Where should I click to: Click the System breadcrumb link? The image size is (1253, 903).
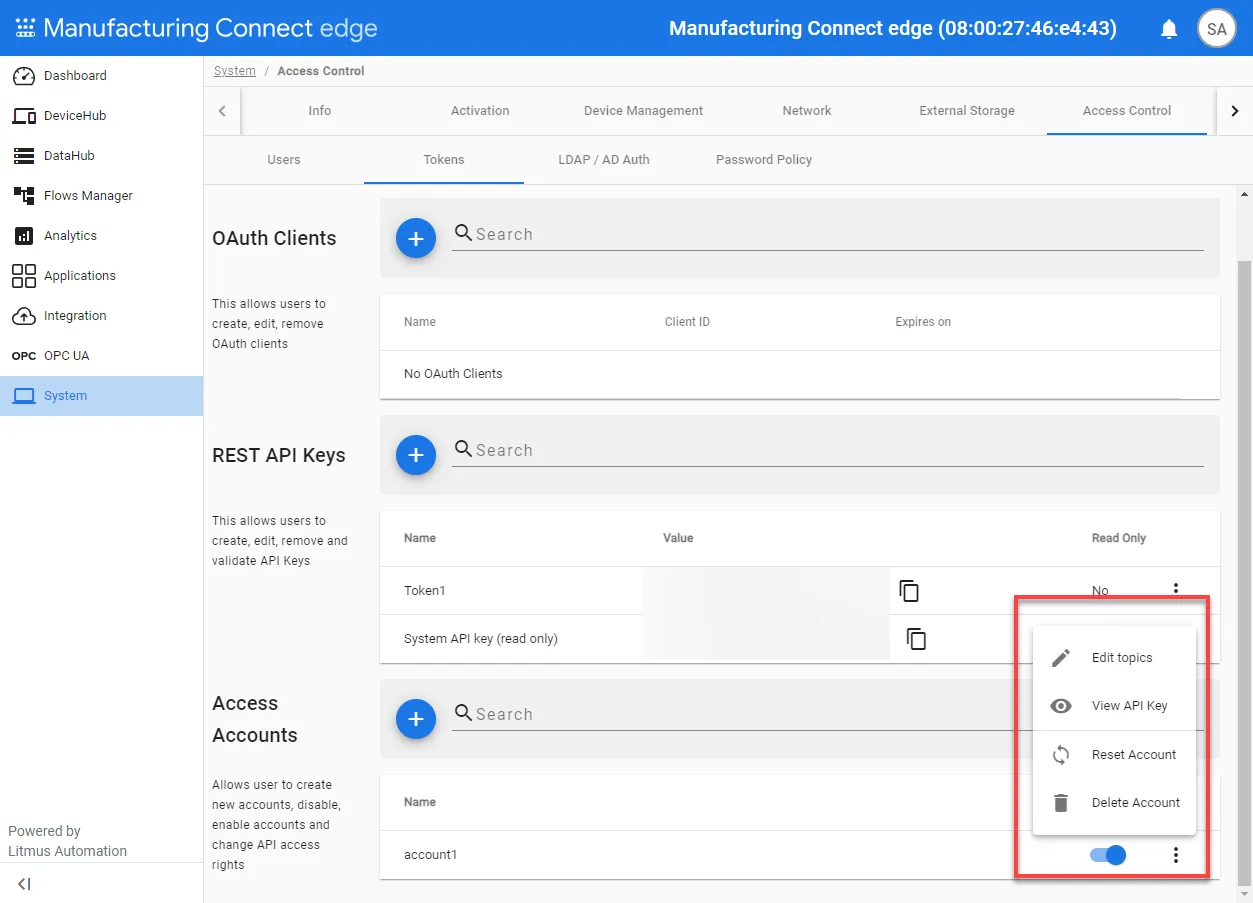pyautogui.click(x=235, y=71)
